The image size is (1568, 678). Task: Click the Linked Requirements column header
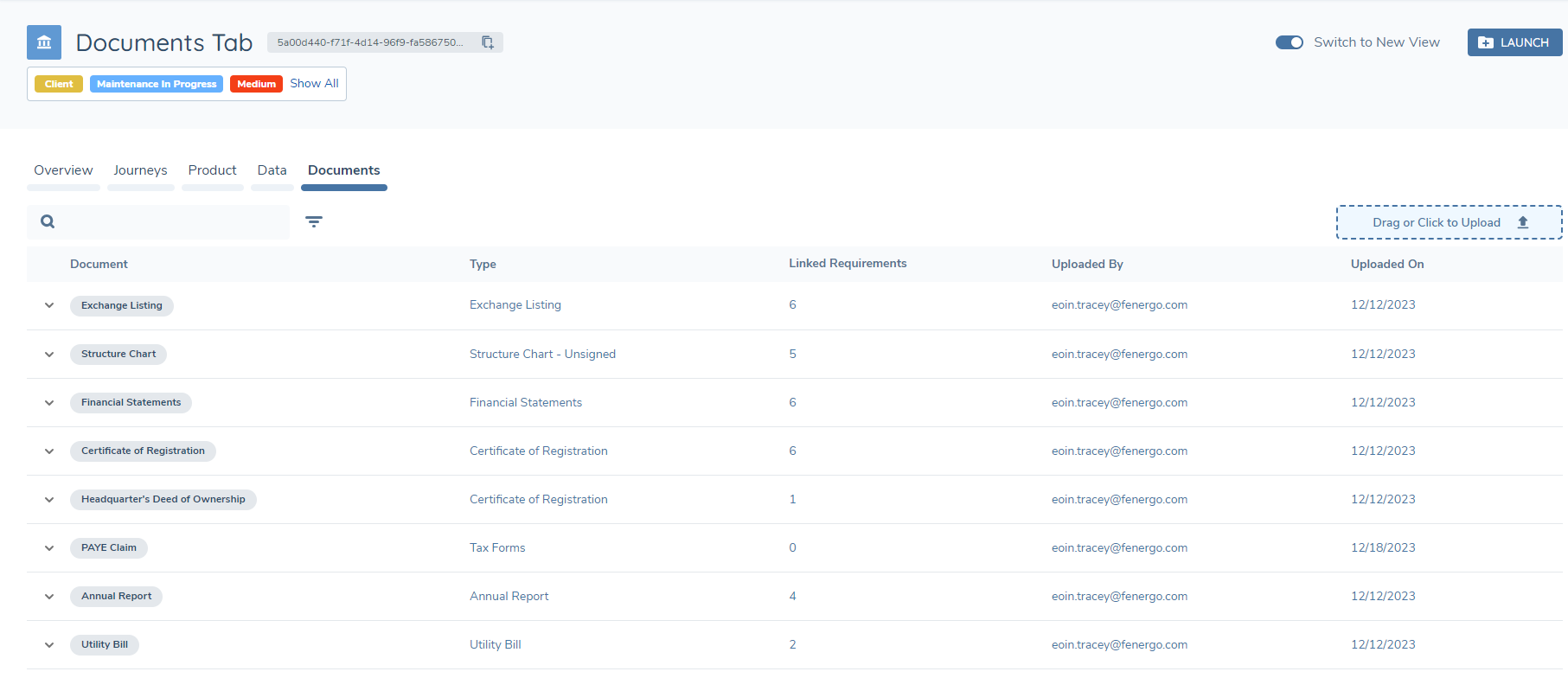[848, 263]
